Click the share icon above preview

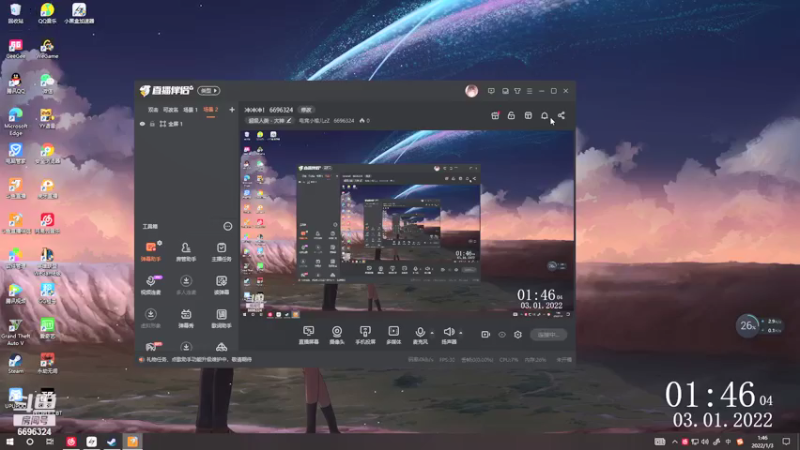pyautogui.click(x=561, y=116)
